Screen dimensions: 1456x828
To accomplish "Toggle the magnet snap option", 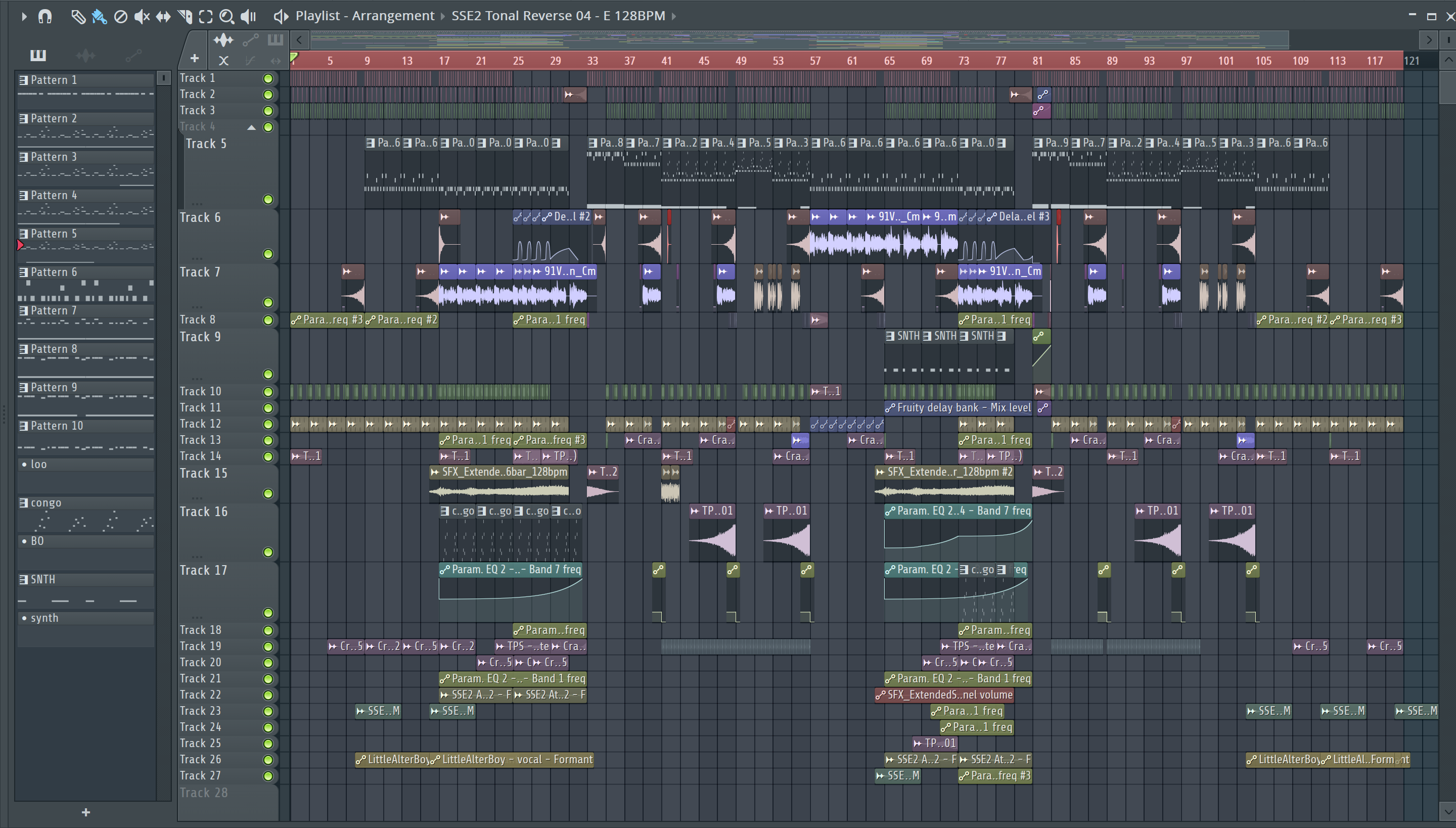I will tap(45, 17).
